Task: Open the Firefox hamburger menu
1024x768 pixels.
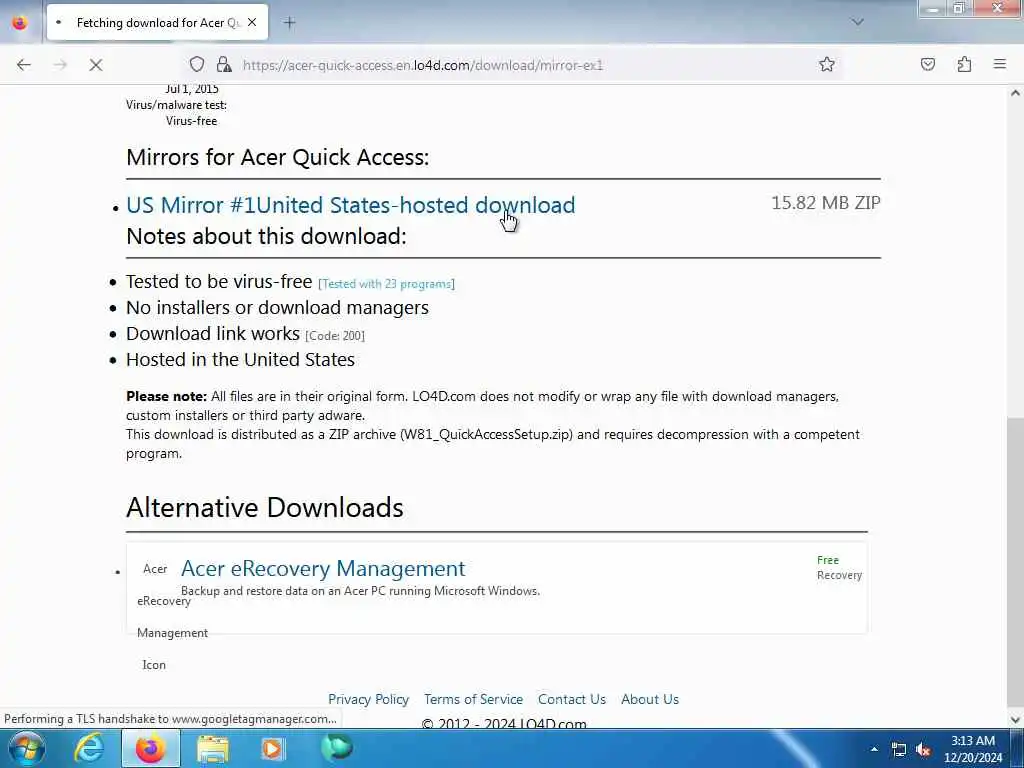Action: [x=1000, y=64]
